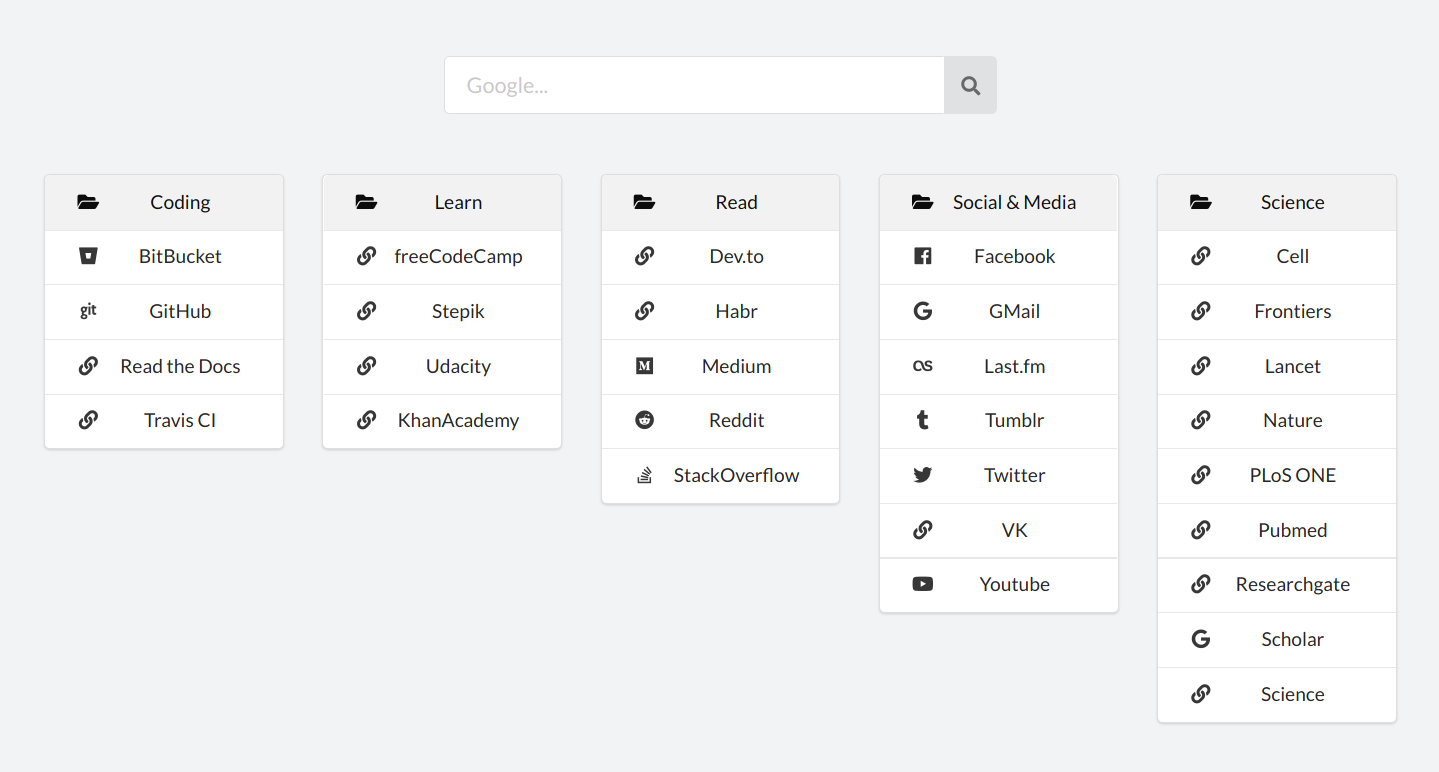Click the Tumblr t icon
Viewport: 1439px width, 772px height.
point(922,420)
